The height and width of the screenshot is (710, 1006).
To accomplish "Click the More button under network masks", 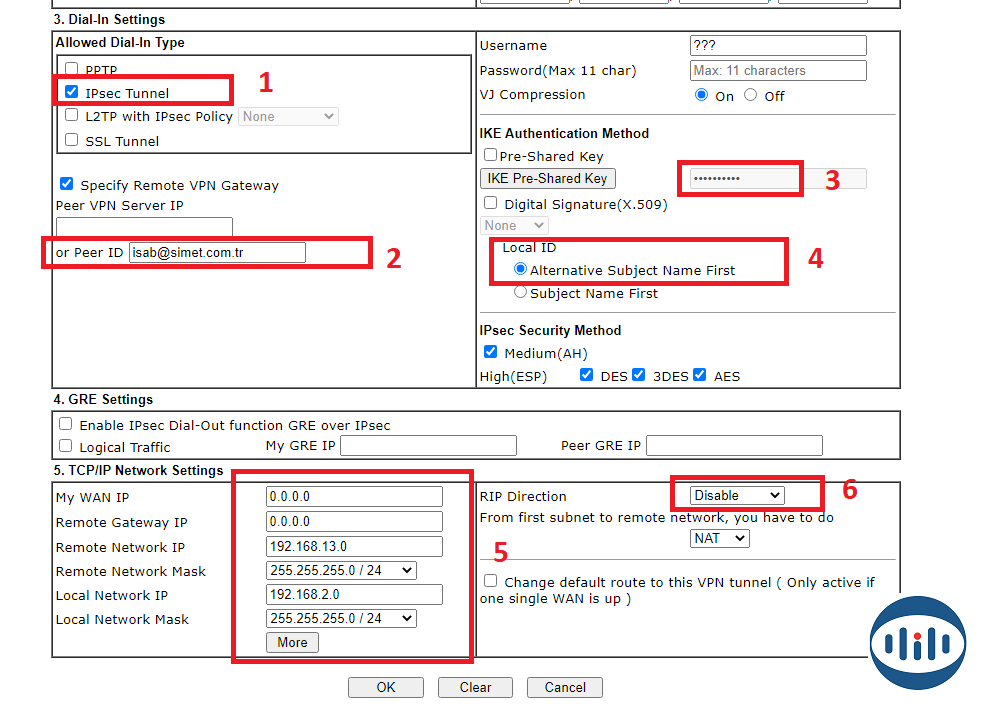I will 292,642.
